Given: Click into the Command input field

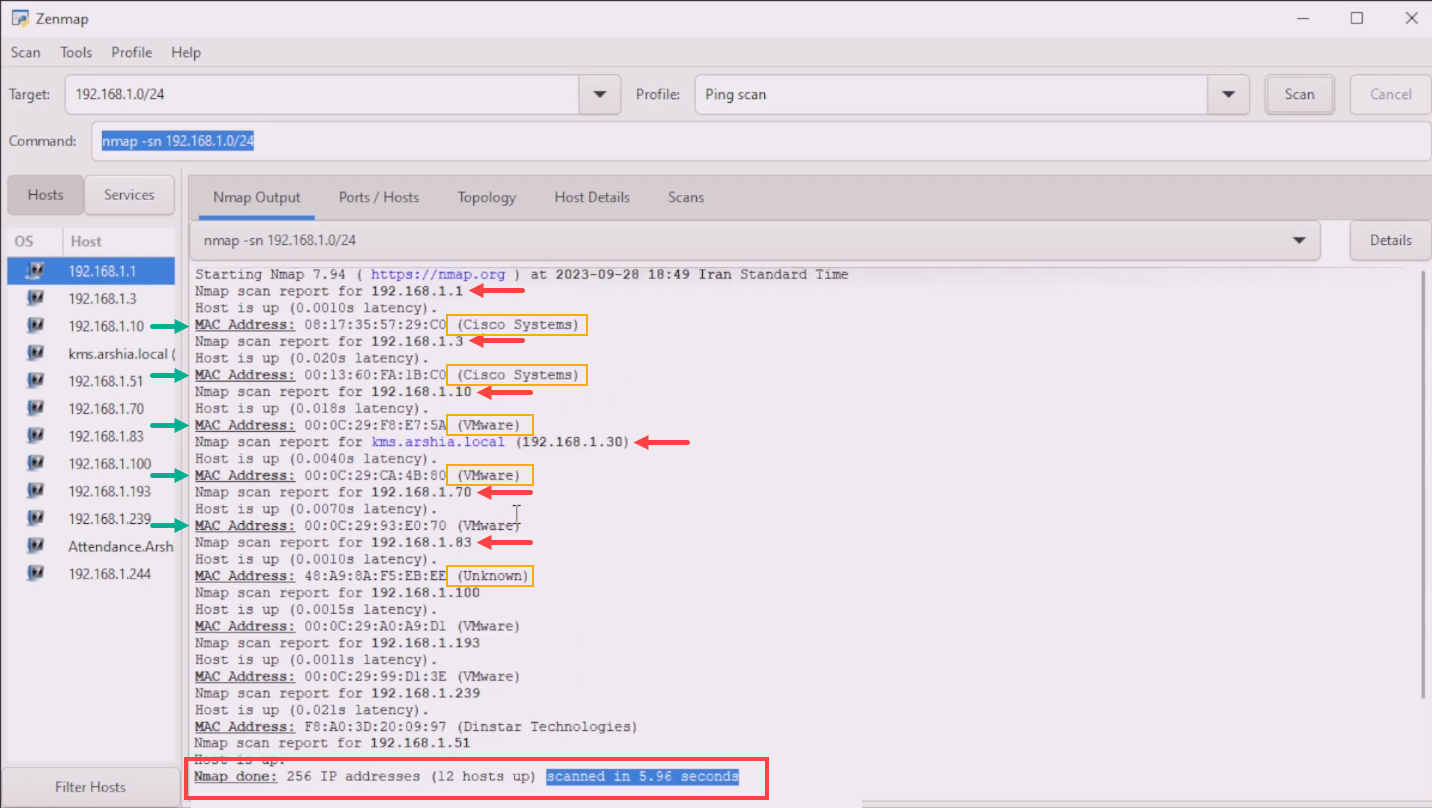Looking at the screenshot, I should (761, 141).
